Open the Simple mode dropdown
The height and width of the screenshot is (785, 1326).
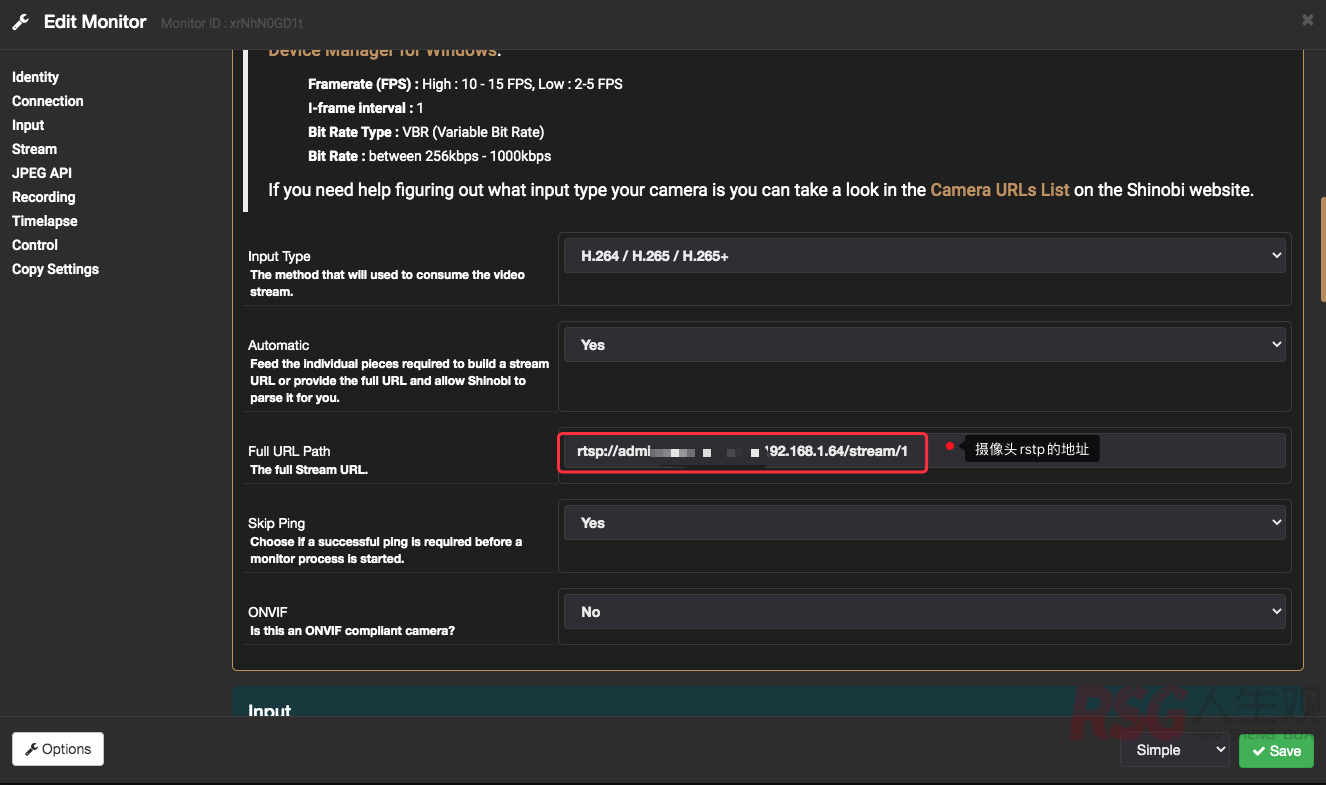coord(1175,750)
